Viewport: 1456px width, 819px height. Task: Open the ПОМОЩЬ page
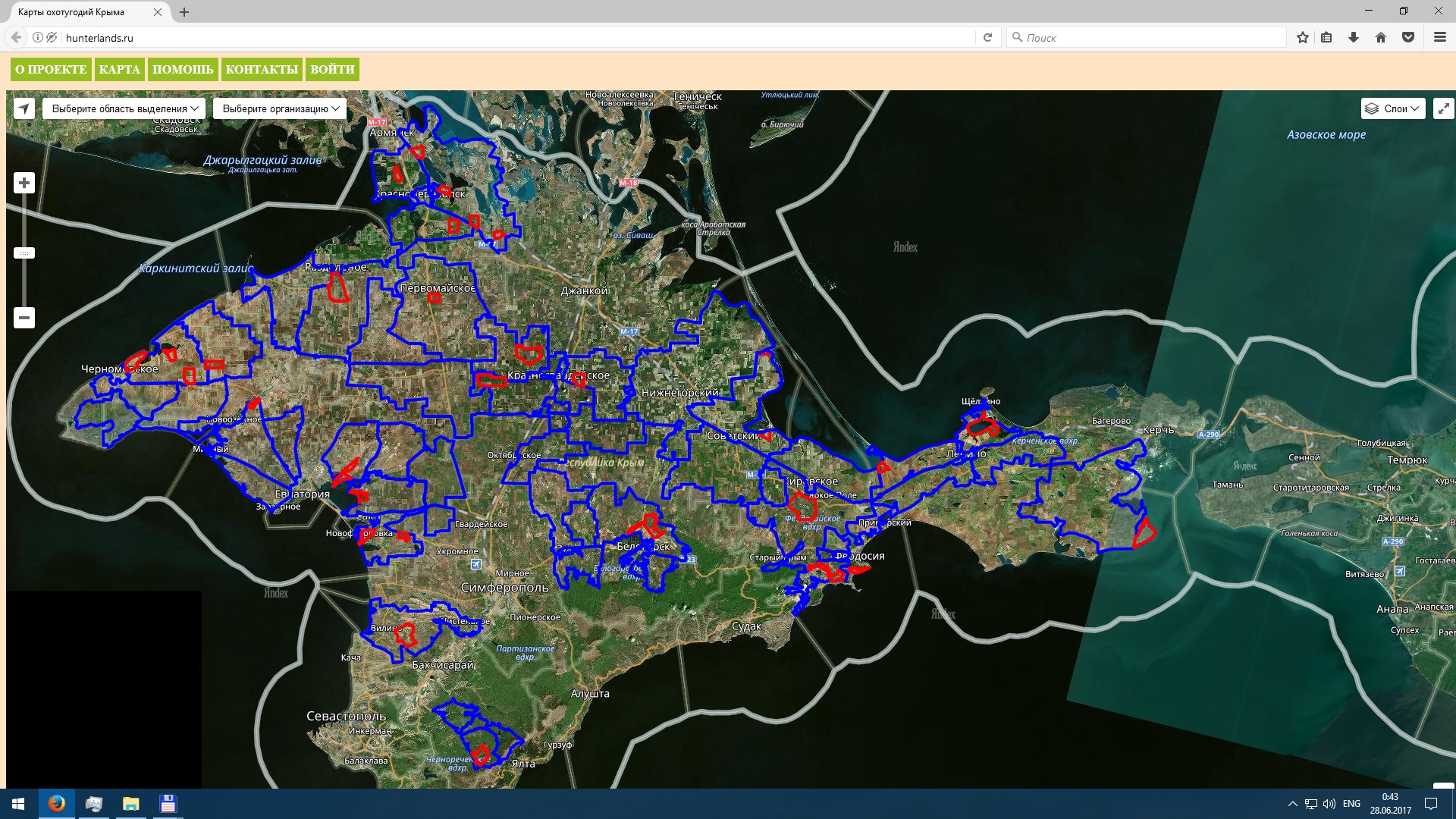pos(183,69)
